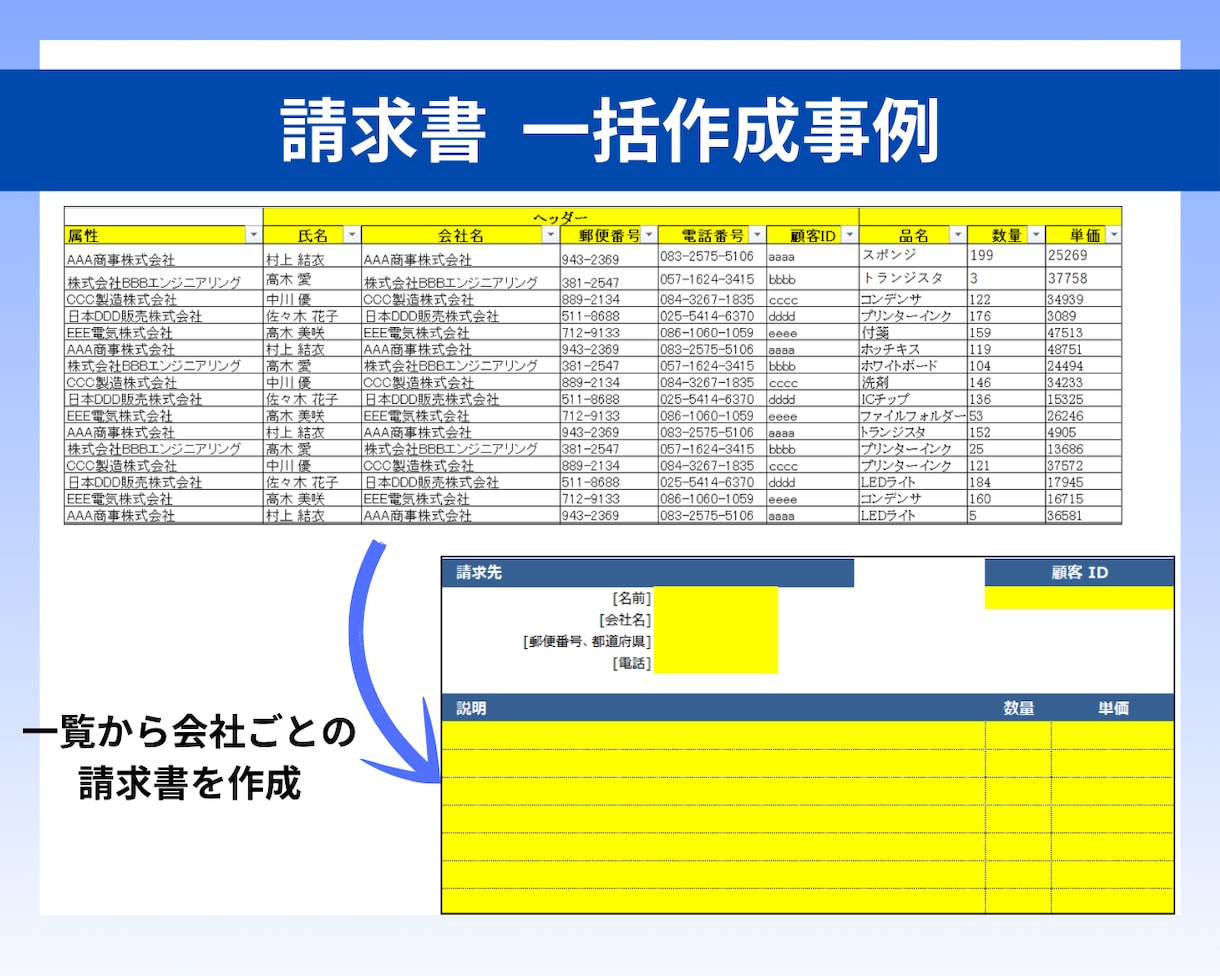Screen dimensions: 1220x976
Task: Select the プリンターインク cell with quantity 176
Action: tap(912, 316)
